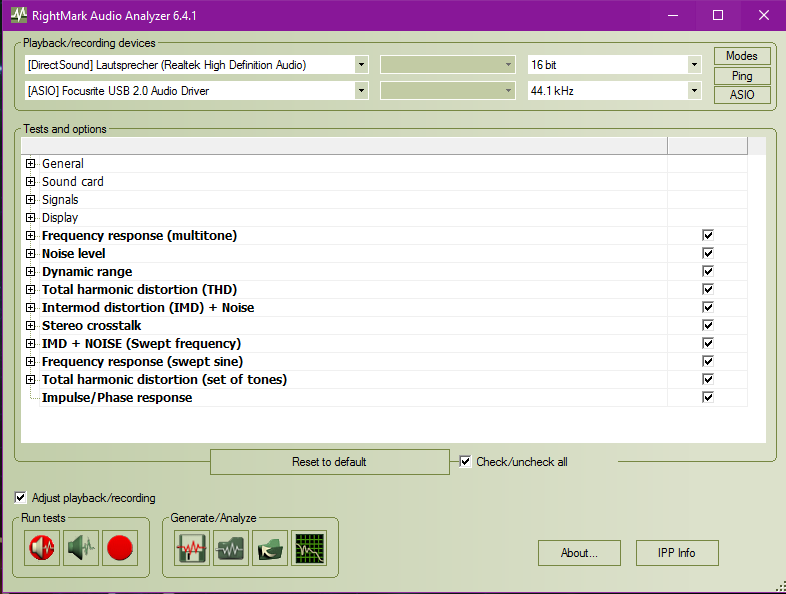The height and width of the screenshot is (594, 786).
Task: Expand the Total harmonic distortion (THD) node
Action: click(31, 290)
